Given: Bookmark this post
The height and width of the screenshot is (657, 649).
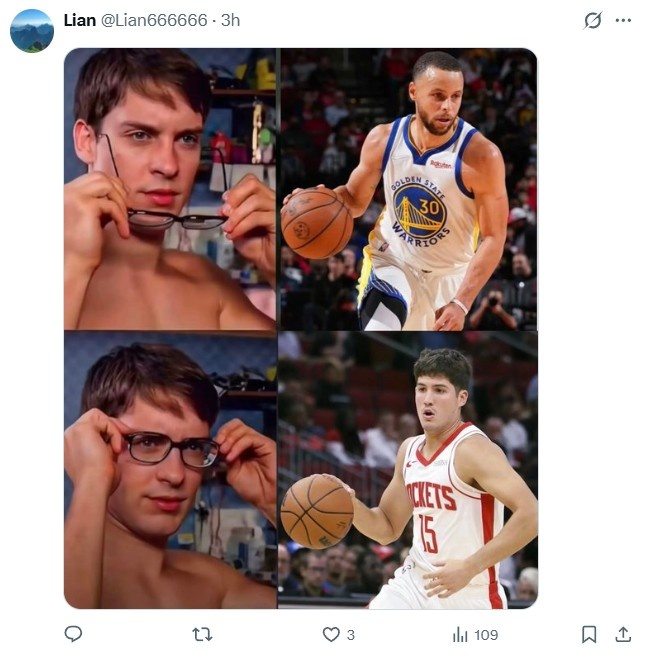Looking at the screenshot, I should coord(589,634).
